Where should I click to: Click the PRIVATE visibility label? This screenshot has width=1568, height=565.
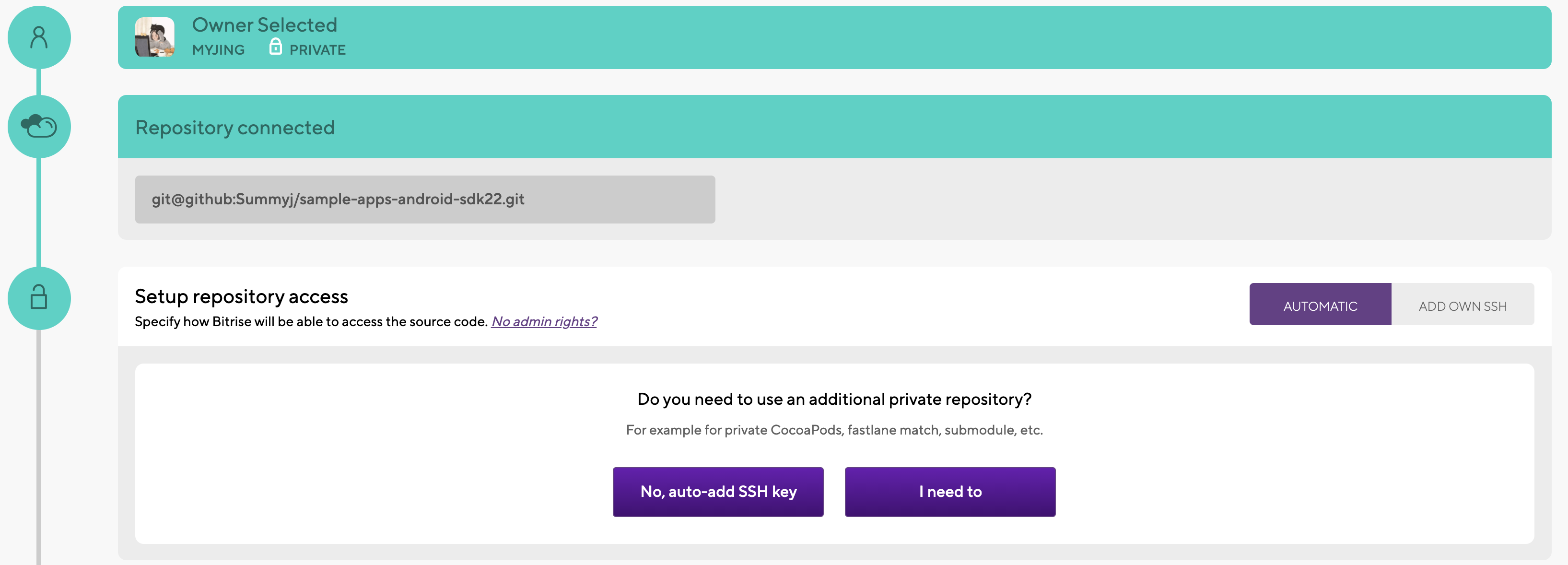pos(317,50)
